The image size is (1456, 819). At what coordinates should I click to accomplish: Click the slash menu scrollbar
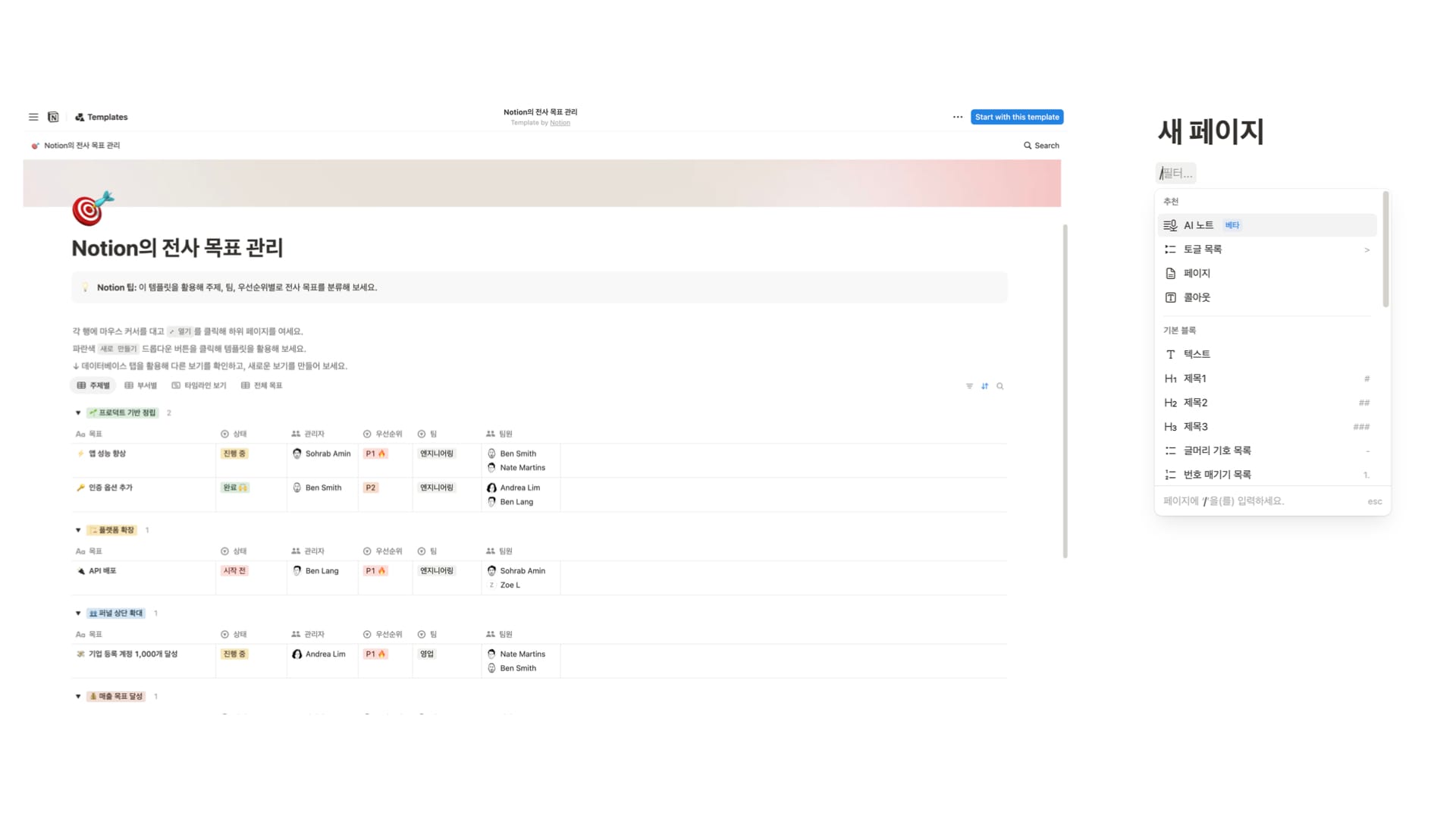[1385, 249]
